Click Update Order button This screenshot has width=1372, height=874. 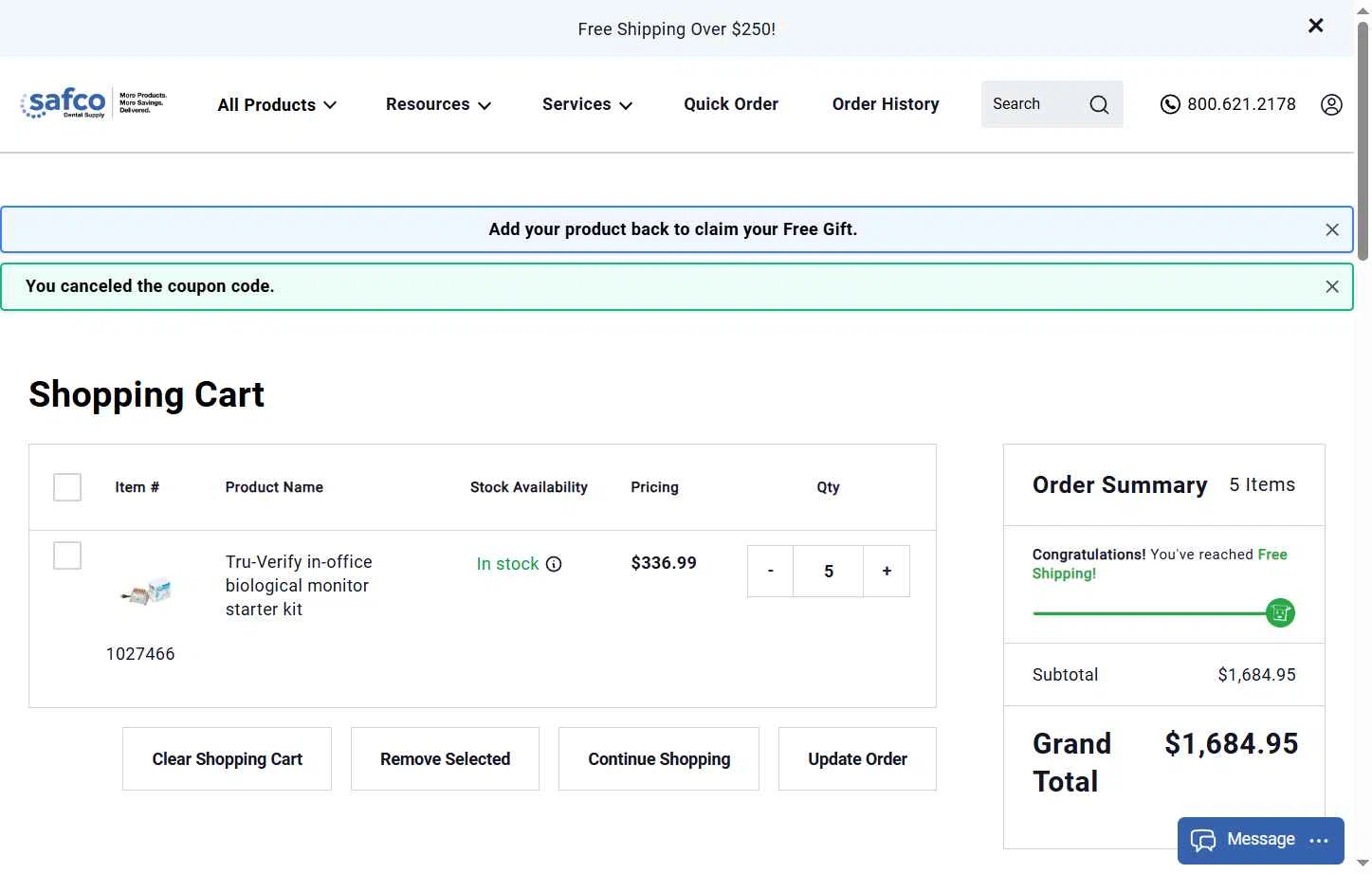tap(857, 758)
